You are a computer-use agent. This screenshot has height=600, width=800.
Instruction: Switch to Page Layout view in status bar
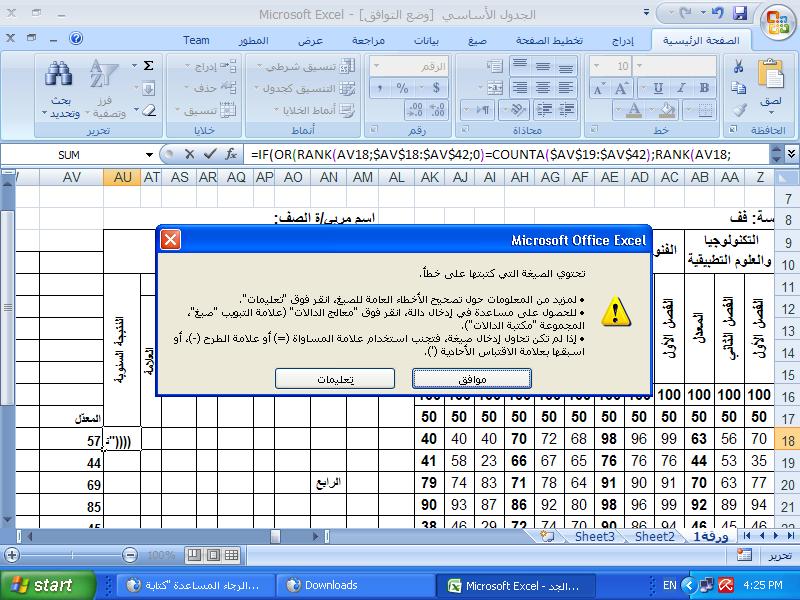point(213,555)
